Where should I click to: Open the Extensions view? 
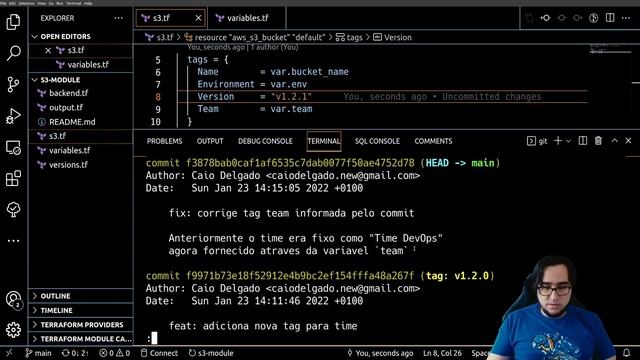pos(13,178)
